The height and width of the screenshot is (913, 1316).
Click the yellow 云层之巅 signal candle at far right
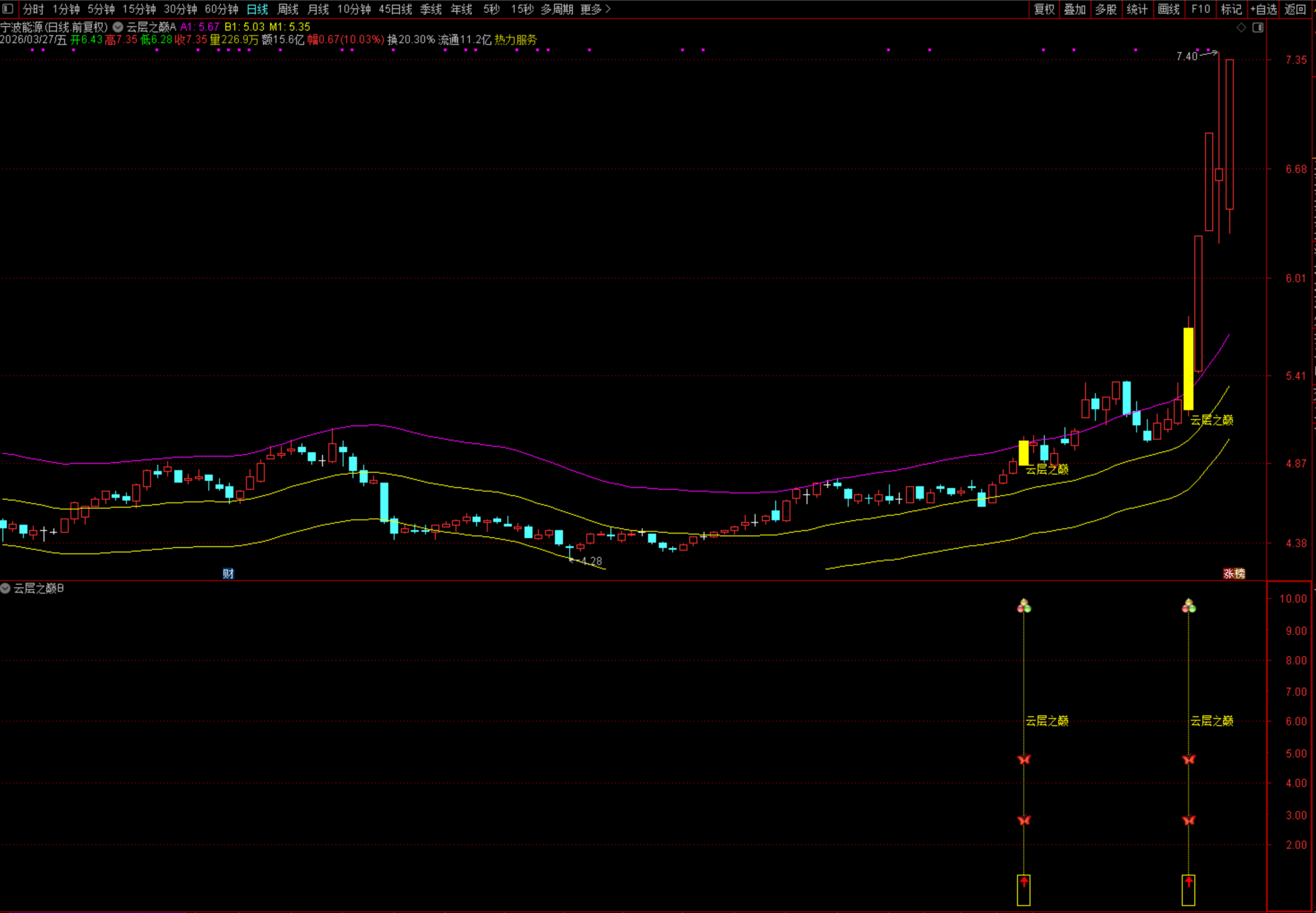click(1189, 368)
